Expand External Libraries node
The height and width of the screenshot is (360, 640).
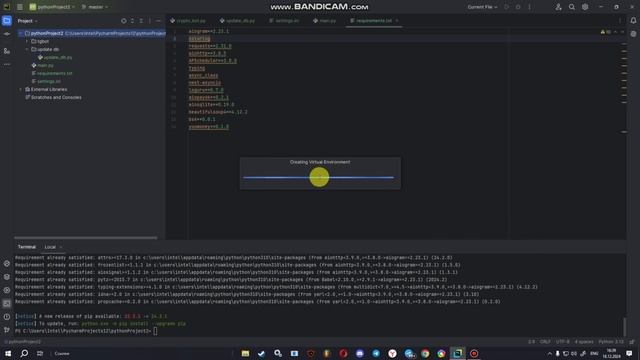coord(20,89)
